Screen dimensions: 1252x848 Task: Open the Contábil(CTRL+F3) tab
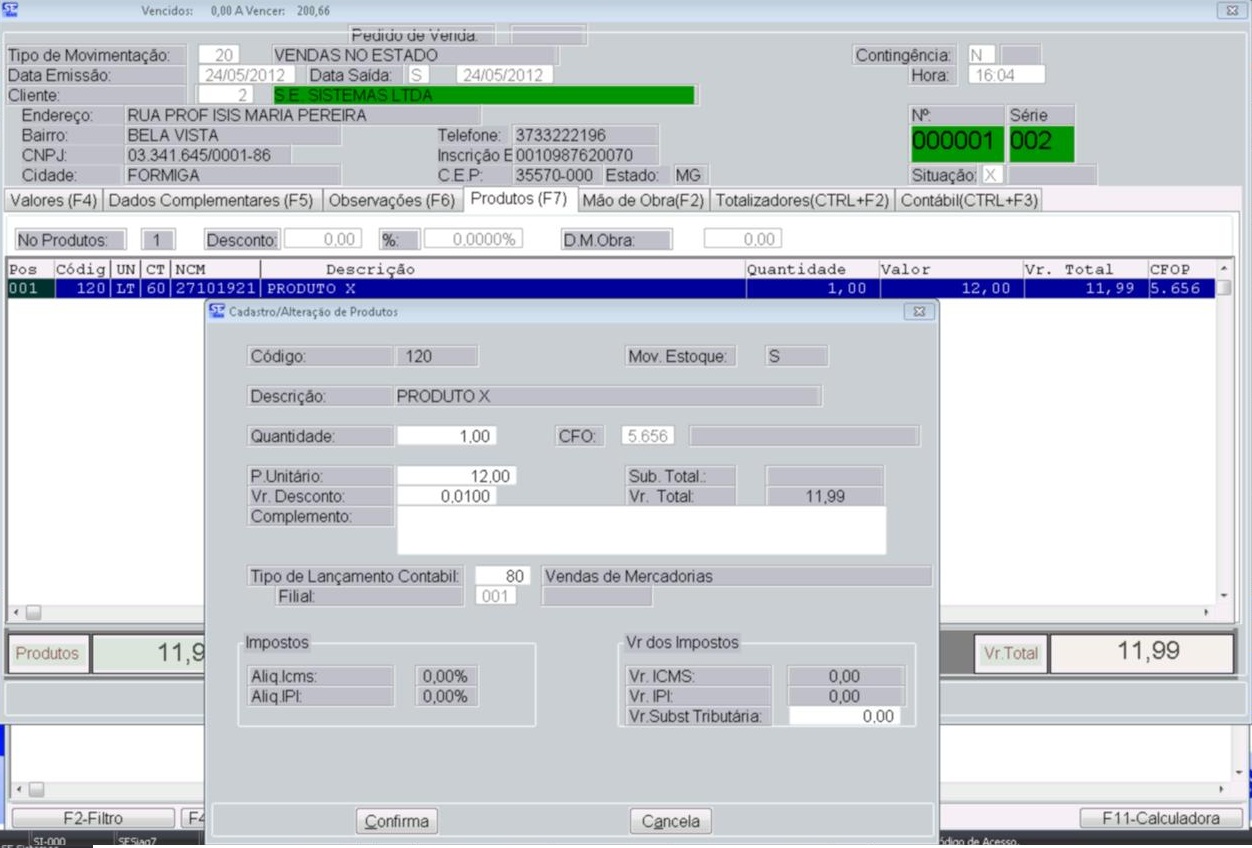[x=969, y=200]
